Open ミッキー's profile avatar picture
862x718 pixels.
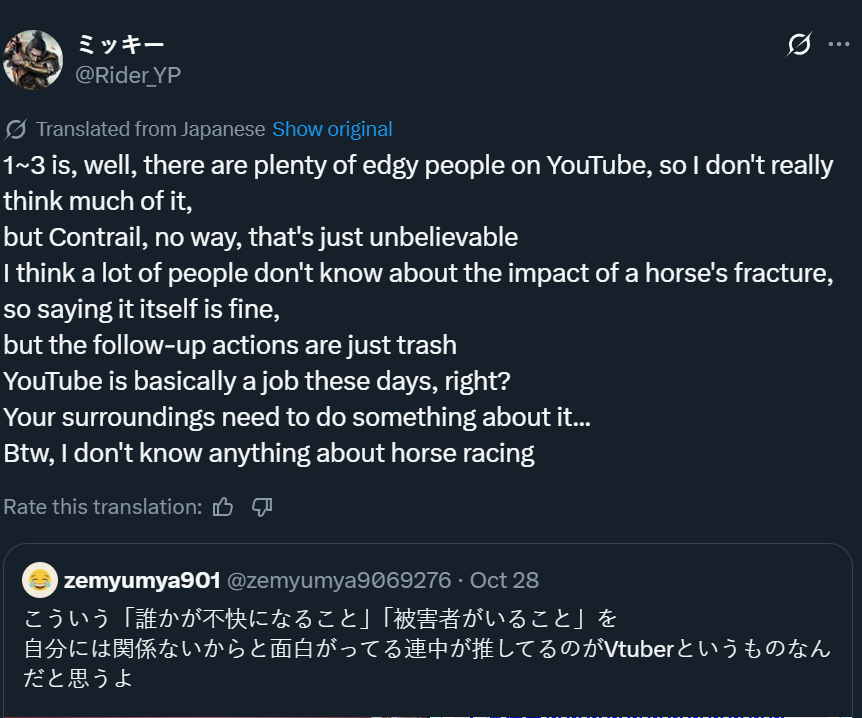point(33,59)
